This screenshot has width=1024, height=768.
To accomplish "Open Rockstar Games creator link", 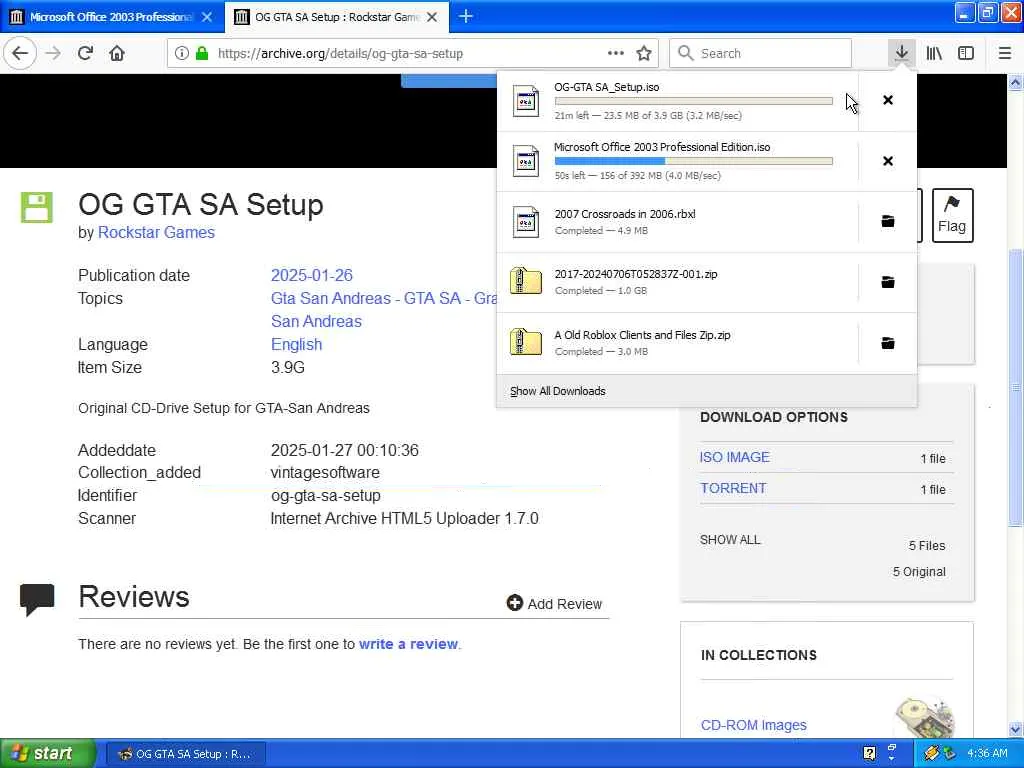I will tap(156, 232).
